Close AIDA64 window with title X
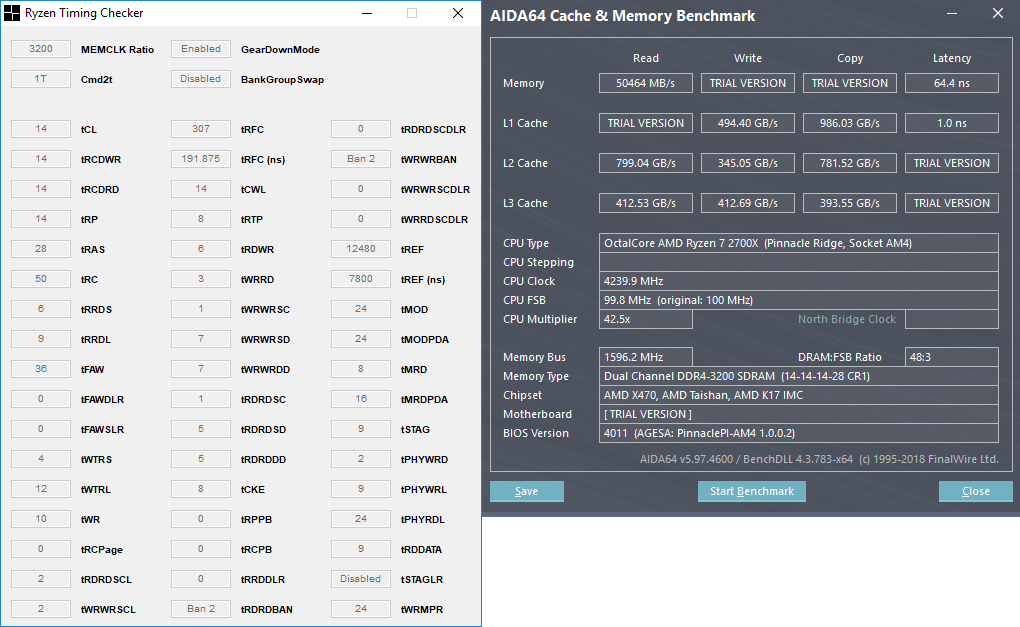This screenshot has height=627, width=1020. [x=998, y=14]
